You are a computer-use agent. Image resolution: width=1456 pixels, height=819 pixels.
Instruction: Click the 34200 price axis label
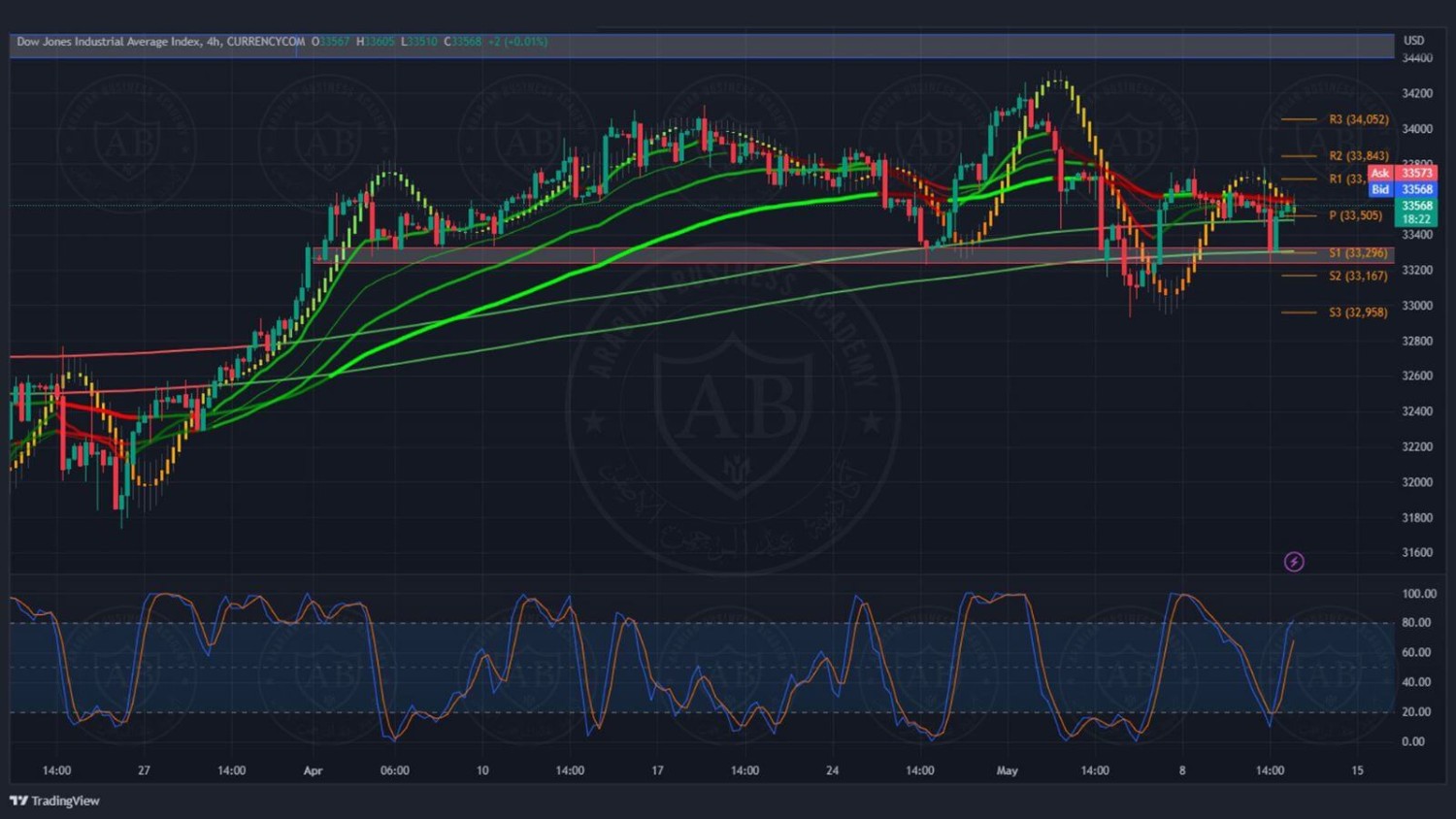pos(1417,94)
